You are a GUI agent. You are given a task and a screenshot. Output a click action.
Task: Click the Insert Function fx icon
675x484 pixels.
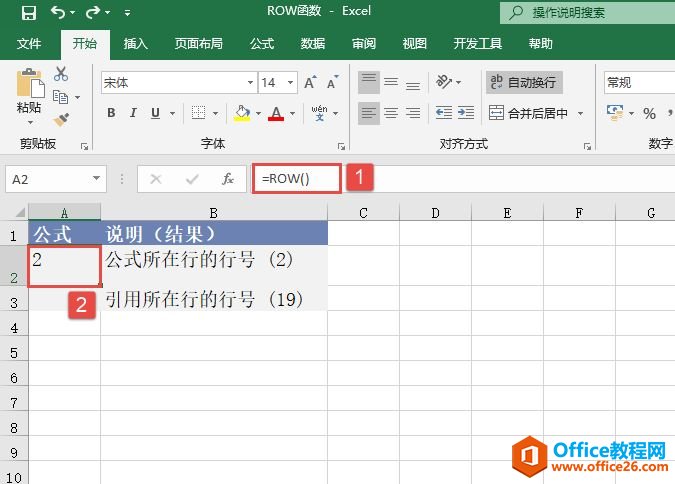(228, 179)
